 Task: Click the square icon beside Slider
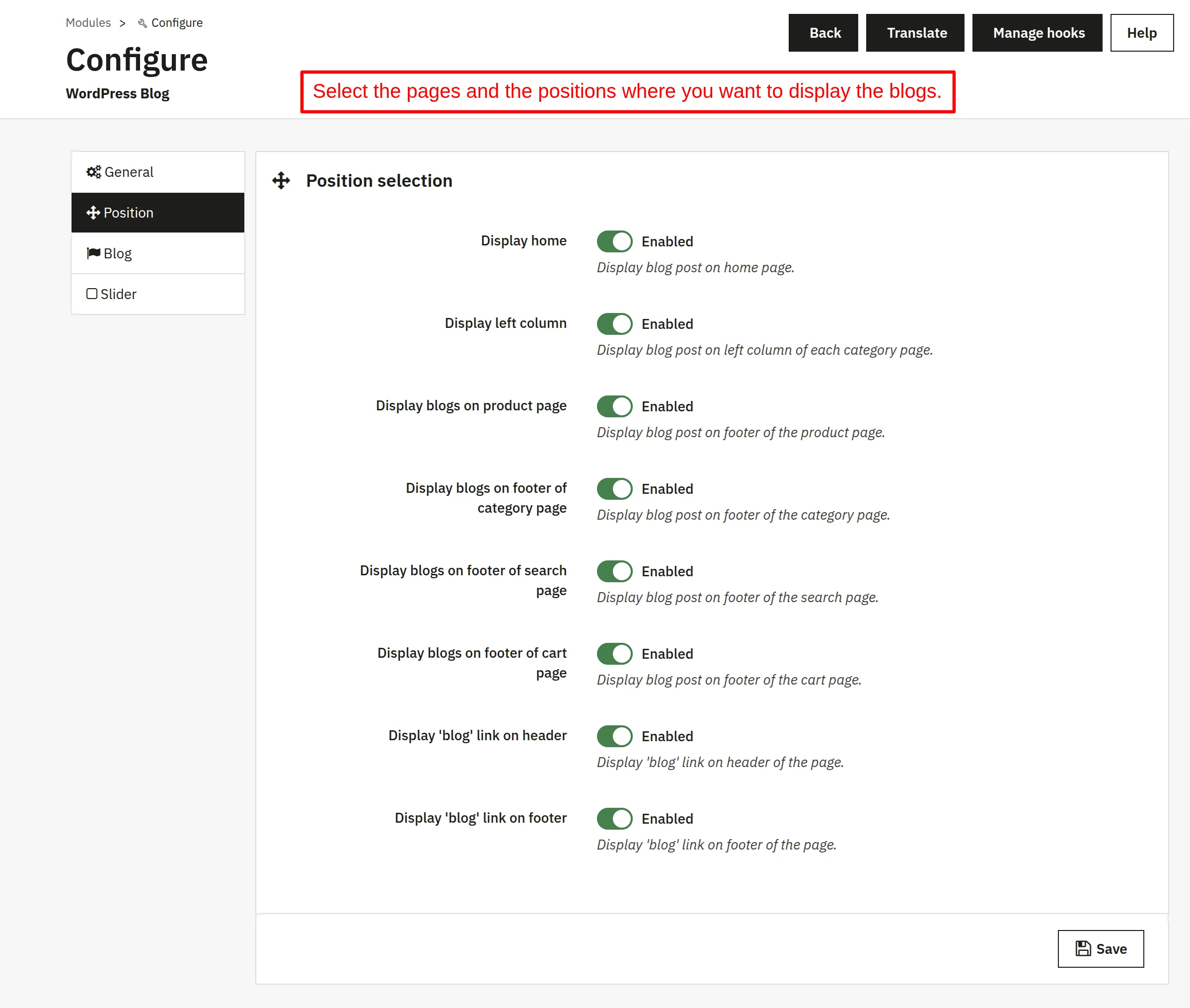click(92, 294)
